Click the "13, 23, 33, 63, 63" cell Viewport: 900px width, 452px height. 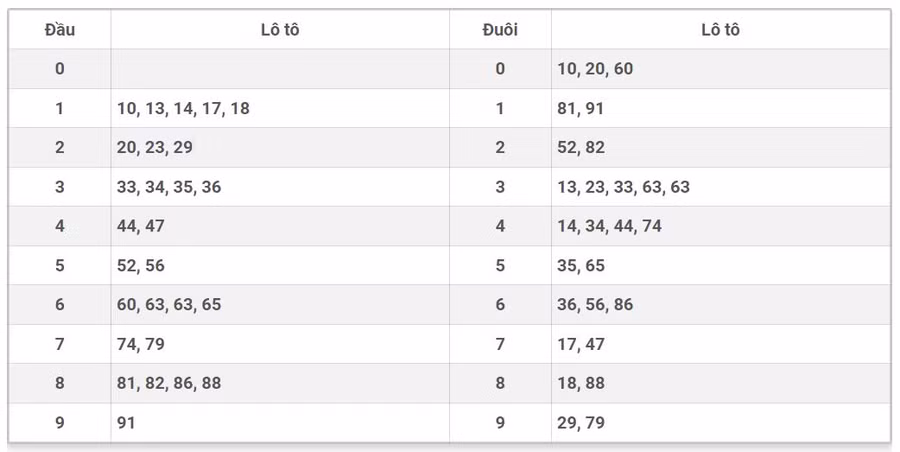click(x=624, y=187)
